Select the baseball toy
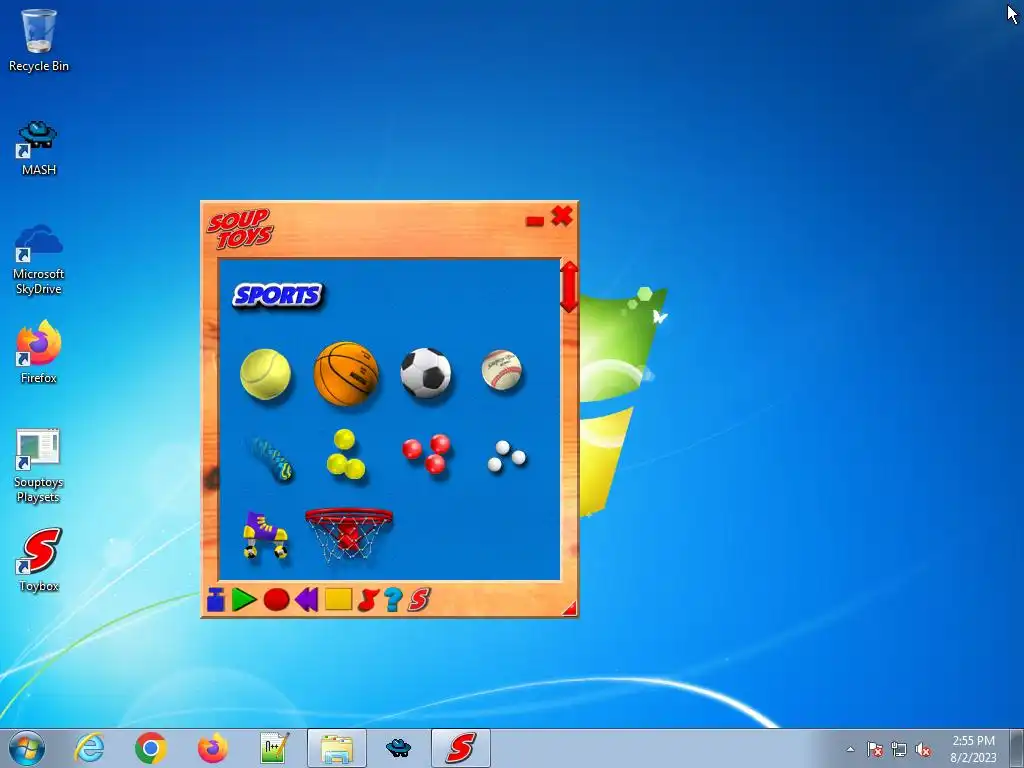 [502, 370]
